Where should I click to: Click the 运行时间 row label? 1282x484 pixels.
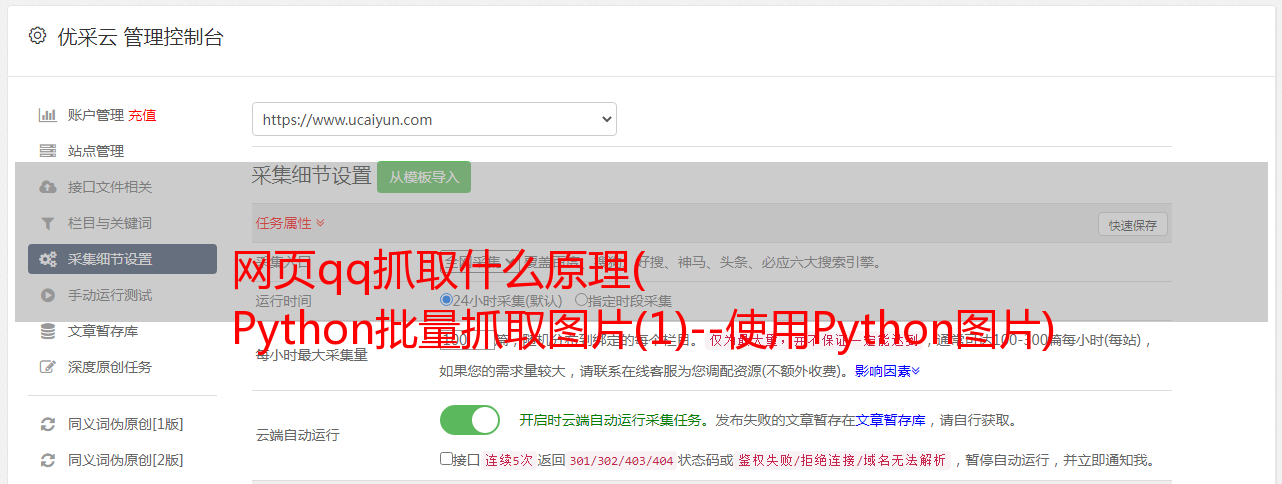click(x=283, y=300)
